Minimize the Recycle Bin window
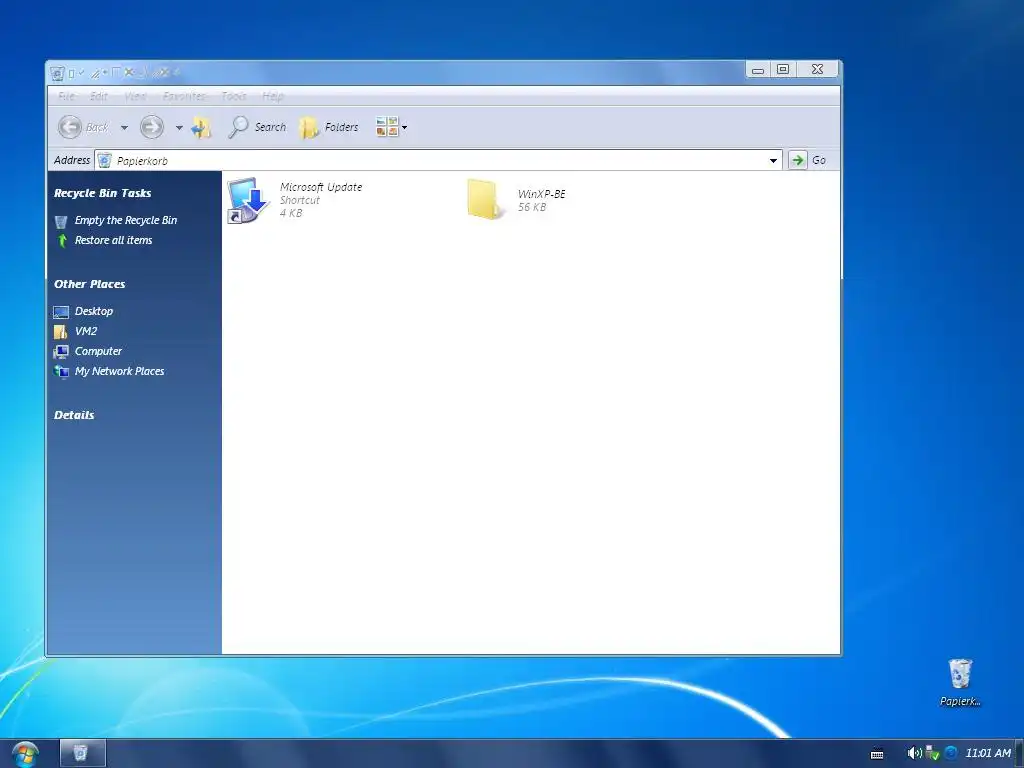This screenshot has height=768, width=1024. point(758,69)
